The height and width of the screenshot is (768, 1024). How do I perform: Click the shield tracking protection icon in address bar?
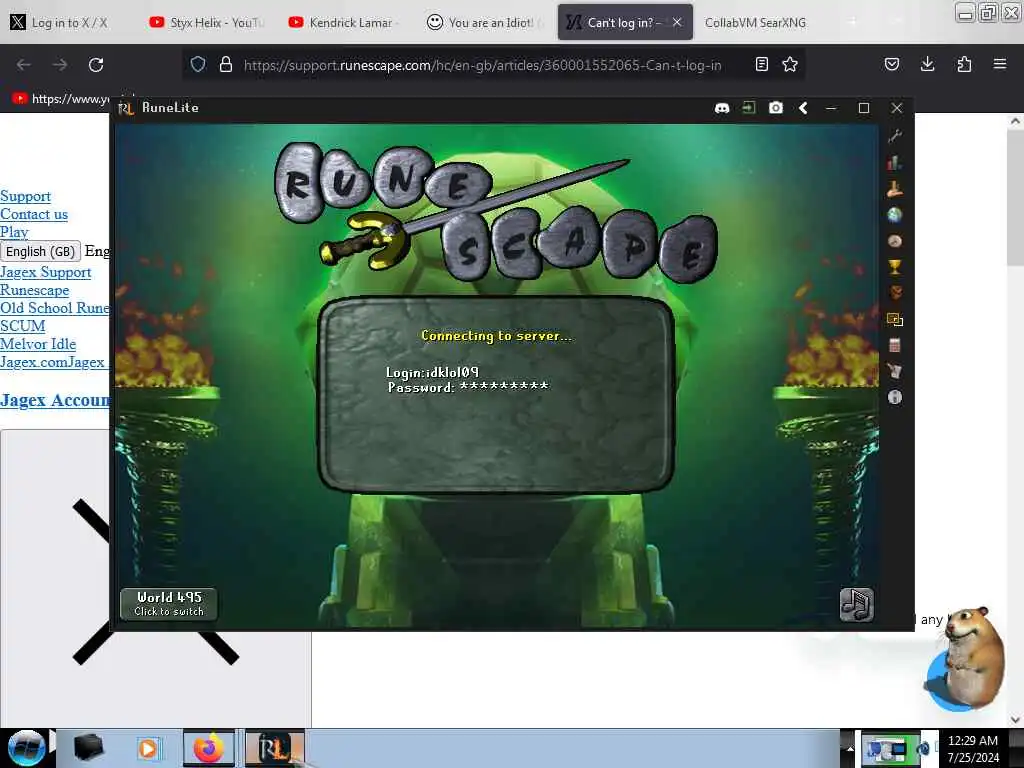coord(198,64)
